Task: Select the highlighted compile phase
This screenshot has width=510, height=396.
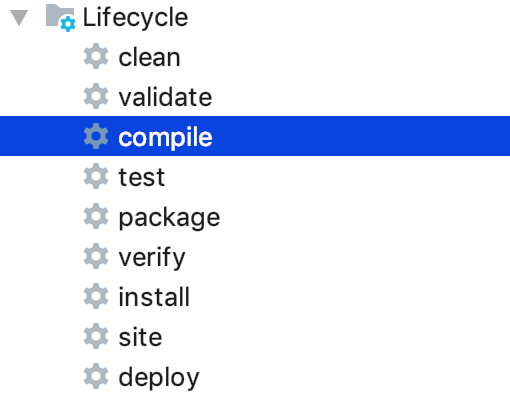Action: pos(255,136)
